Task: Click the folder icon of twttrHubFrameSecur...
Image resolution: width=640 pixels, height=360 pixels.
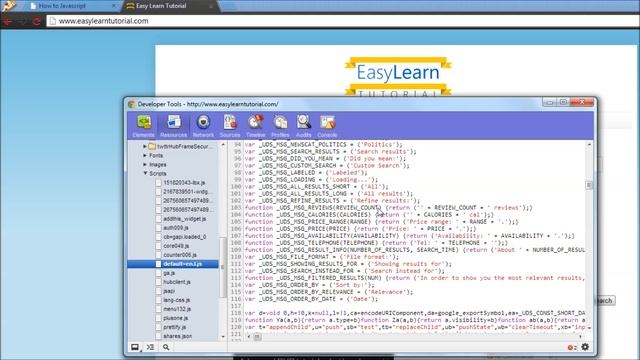Action: coord(152,146)
